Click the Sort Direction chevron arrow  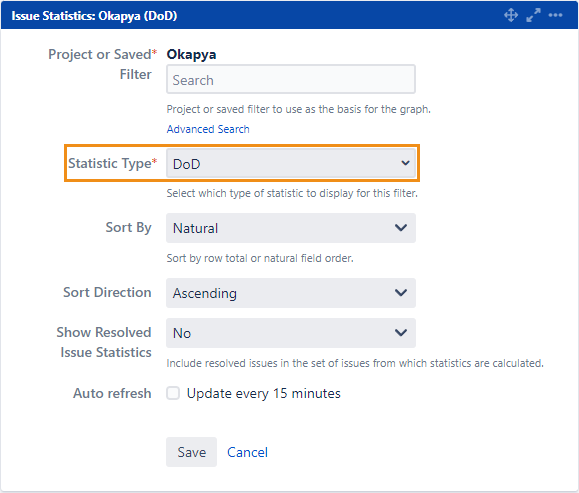pyautogui.click(x=401, y=293)
